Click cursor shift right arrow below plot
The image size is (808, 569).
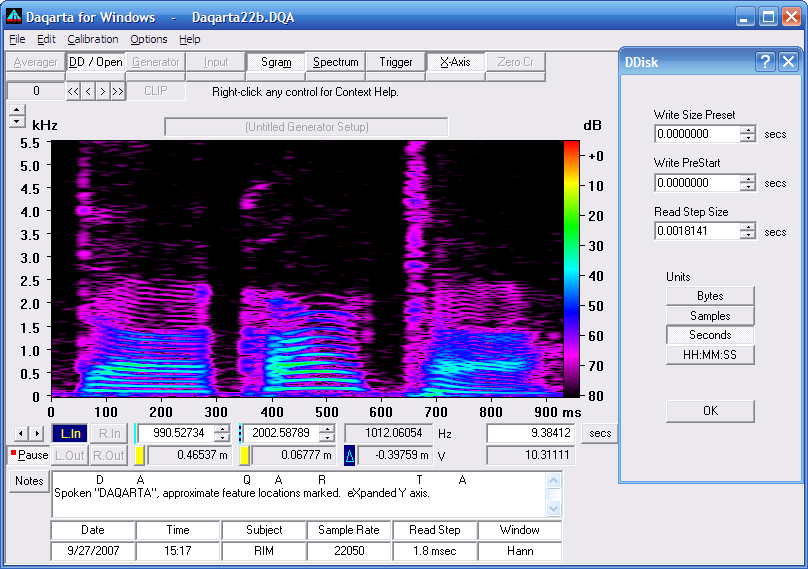click(x=37, y=433)
